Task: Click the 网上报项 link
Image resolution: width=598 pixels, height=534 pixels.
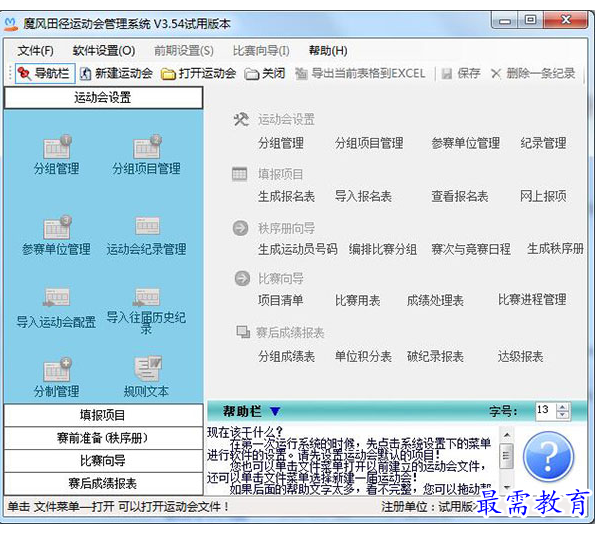Action: [543, 196]
